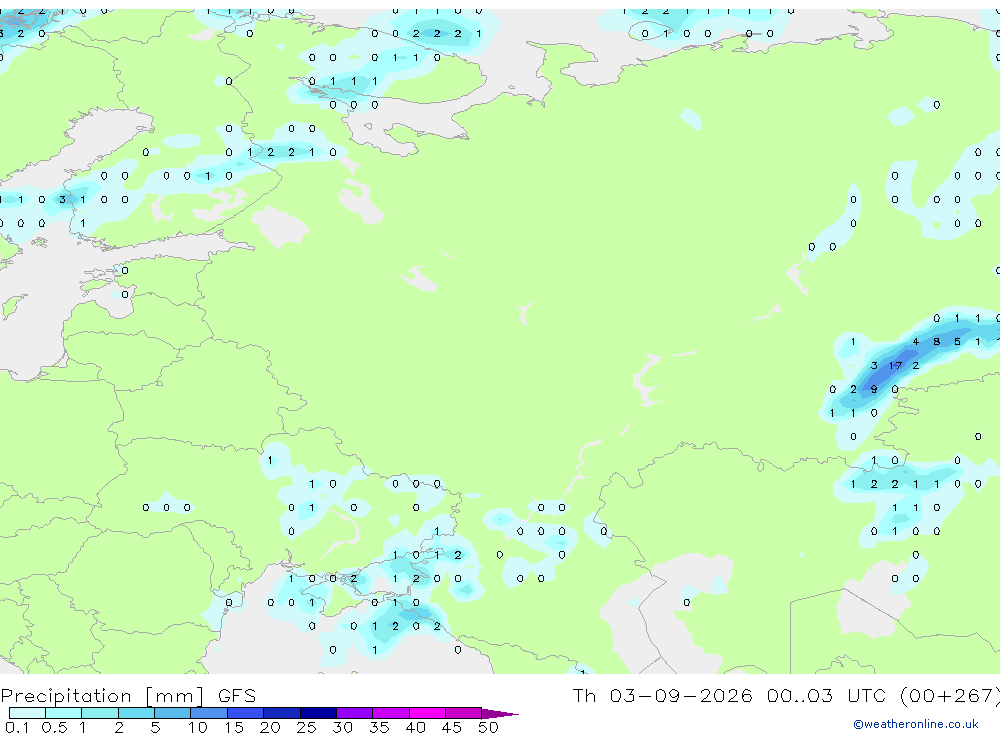Choose the 40 mm magenta legend swatch
The width and height of the screenshot is (1000, 733).
tap(427, 713)
